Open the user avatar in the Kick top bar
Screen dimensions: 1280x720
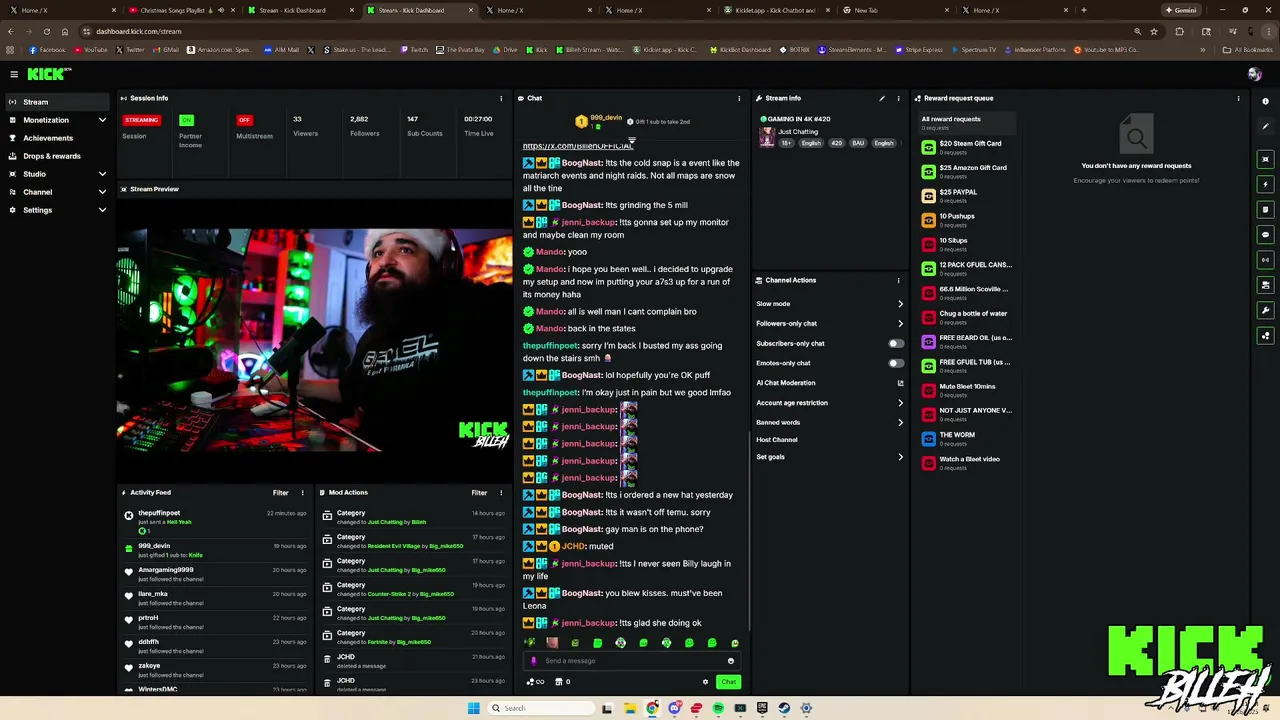pyautogui.click(x=1254, y=74)
